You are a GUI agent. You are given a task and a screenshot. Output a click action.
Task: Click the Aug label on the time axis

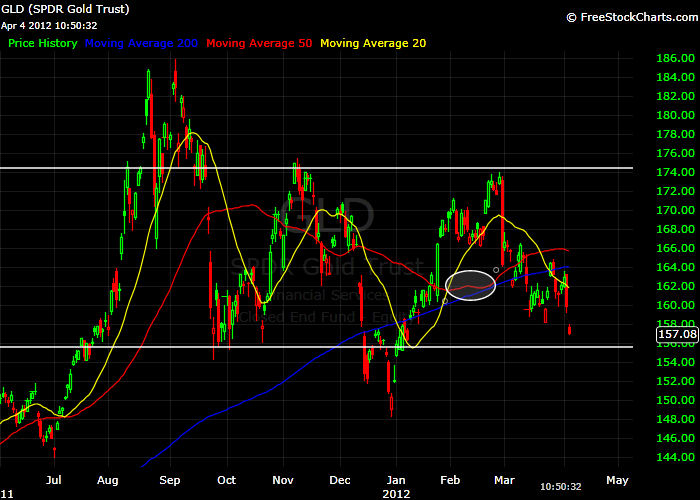(110, 479)
